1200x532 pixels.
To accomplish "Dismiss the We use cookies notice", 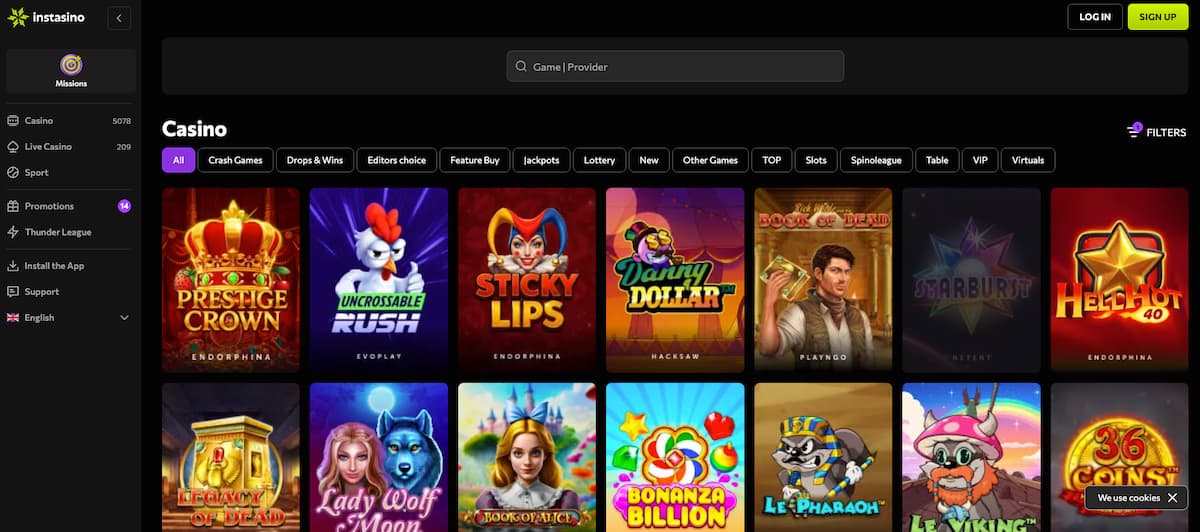I will click(1172, 497).
